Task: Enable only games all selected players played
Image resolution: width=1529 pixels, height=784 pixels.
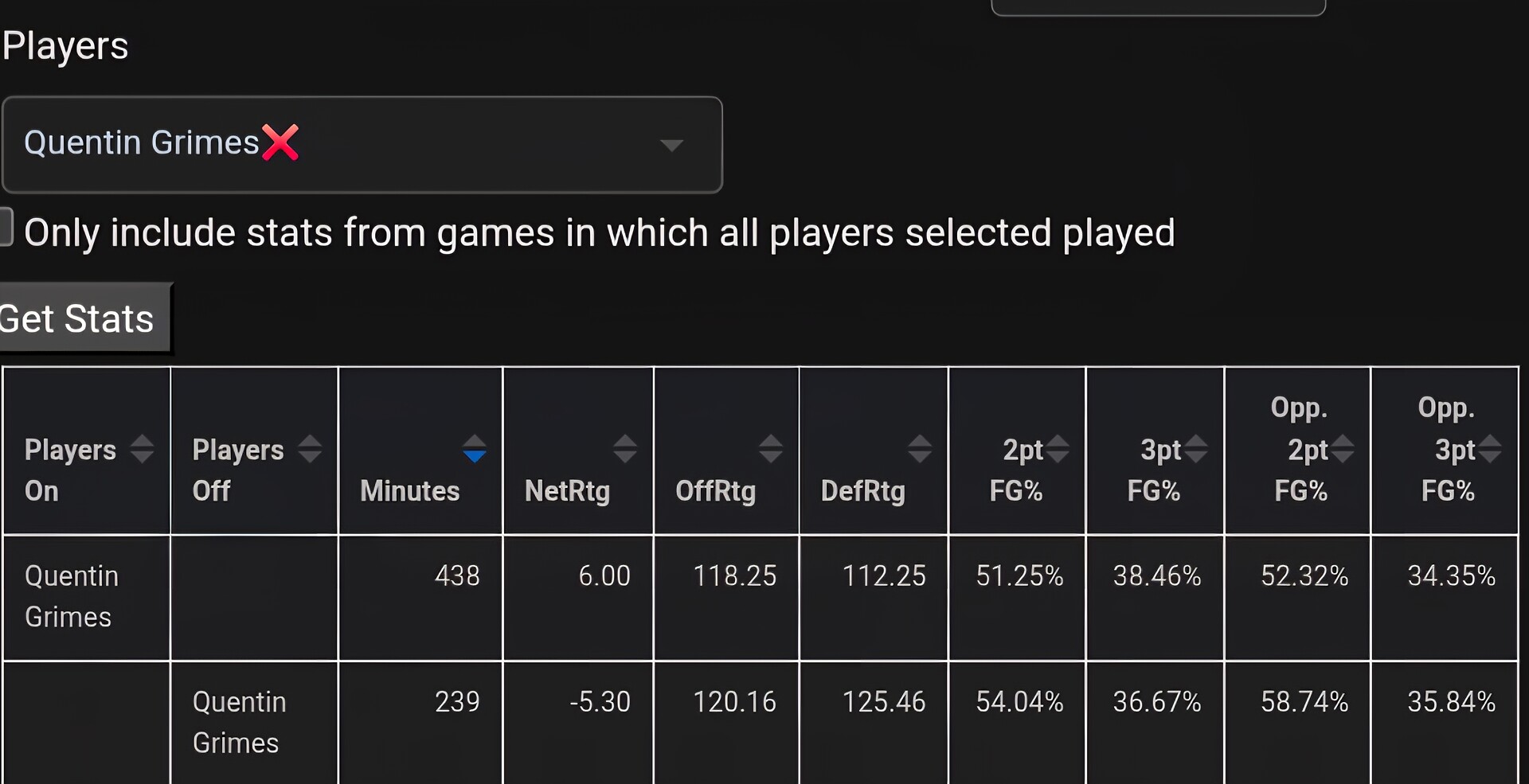Action: click(x=6, y=228)
